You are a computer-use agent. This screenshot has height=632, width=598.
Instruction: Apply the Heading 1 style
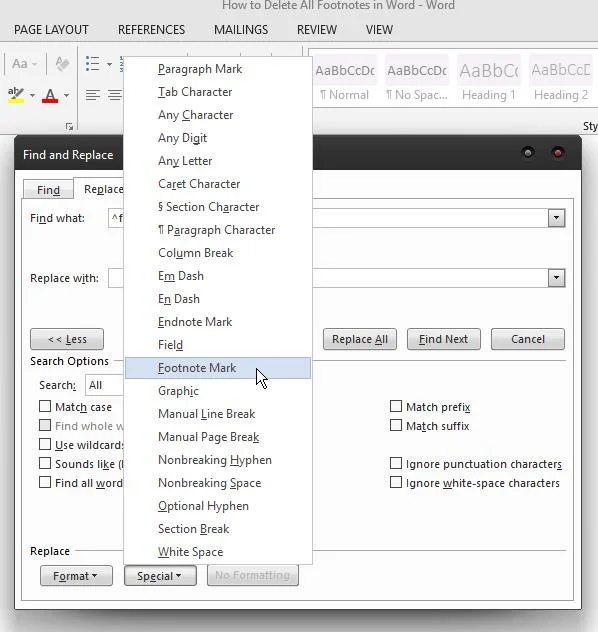pos(488,81)
